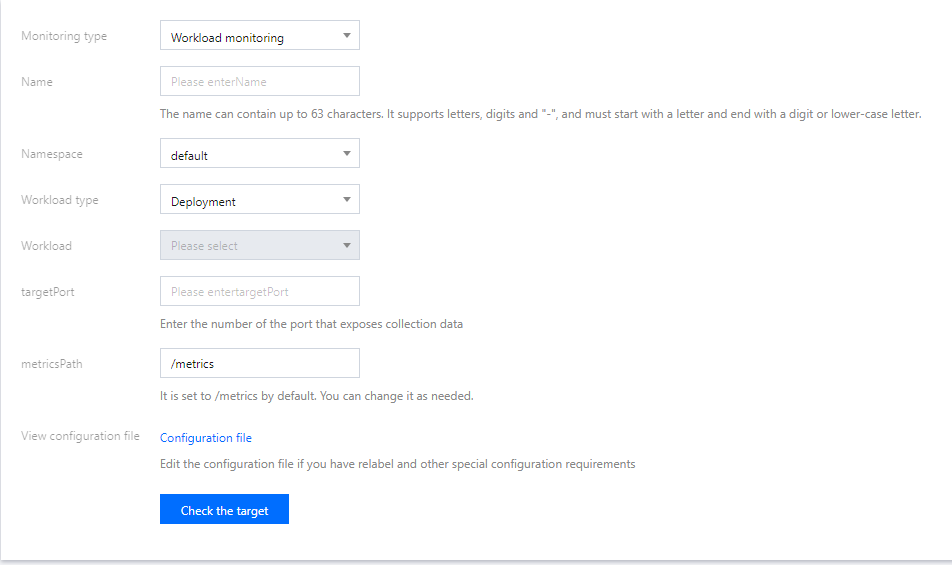The width and height of the screenshot is (952, 565).
Task: Open the Monitoring type dropdown
Action: pyautogui.click(x=259, y=37)
